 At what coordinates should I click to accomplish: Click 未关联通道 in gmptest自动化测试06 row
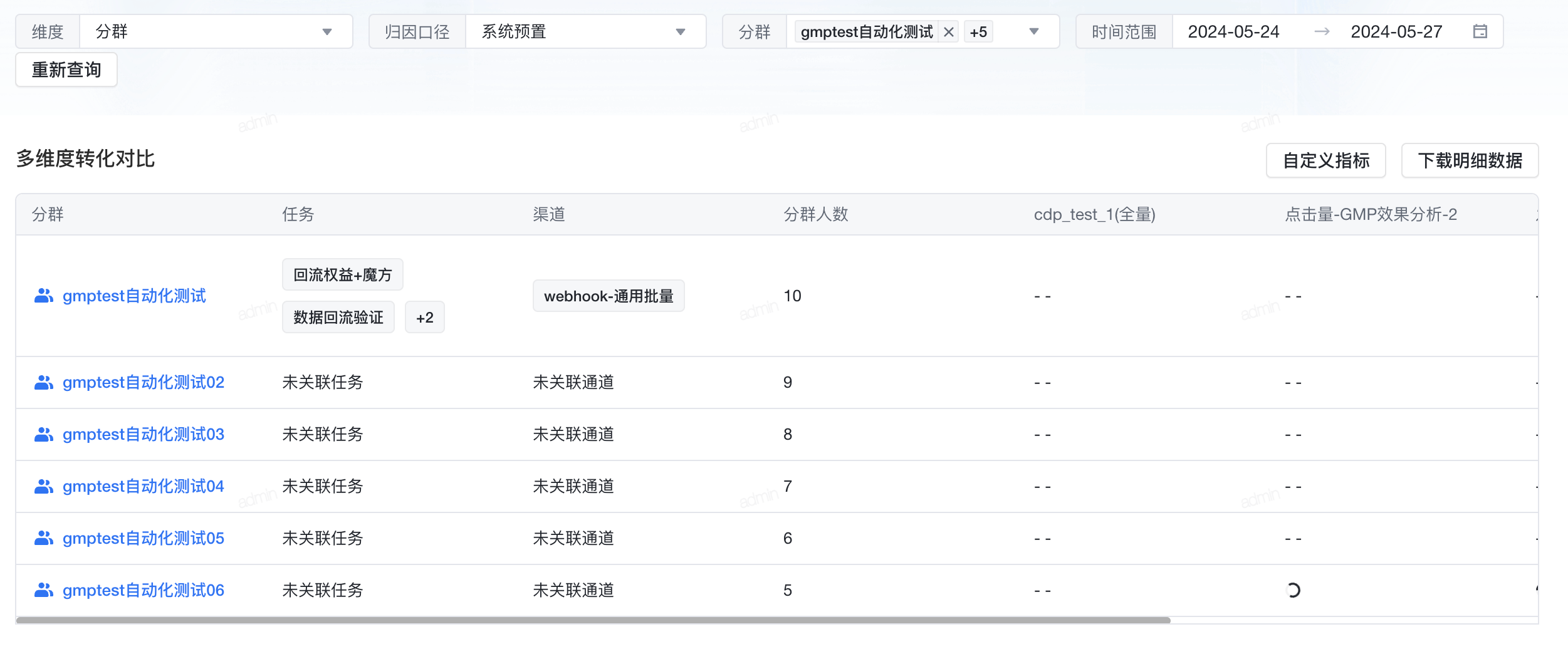click(x=573, y=590)
